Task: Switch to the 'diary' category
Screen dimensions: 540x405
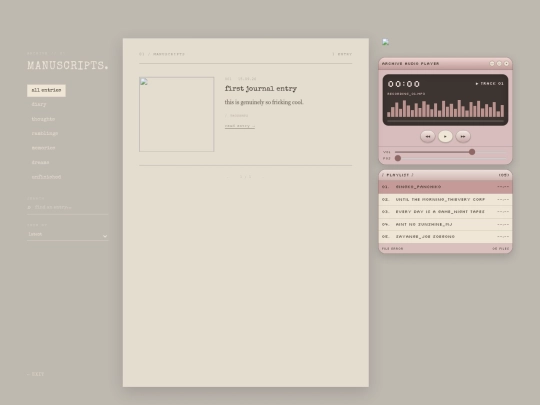Action: 39,104
